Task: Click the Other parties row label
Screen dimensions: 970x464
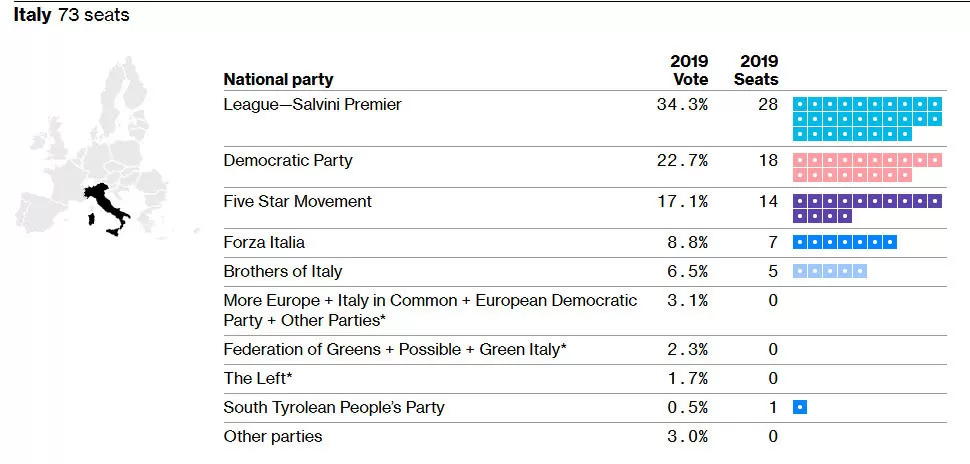Action: [x=273, y=436]
